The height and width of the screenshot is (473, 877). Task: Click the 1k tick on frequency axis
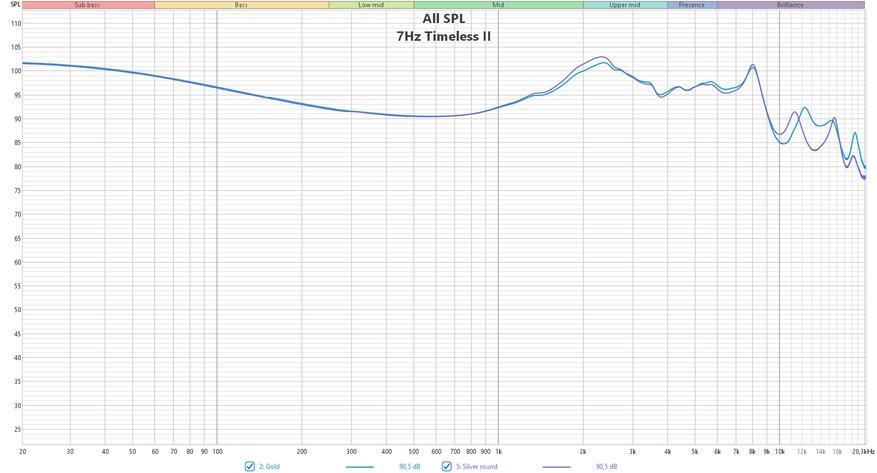click(x=498, y=451)
